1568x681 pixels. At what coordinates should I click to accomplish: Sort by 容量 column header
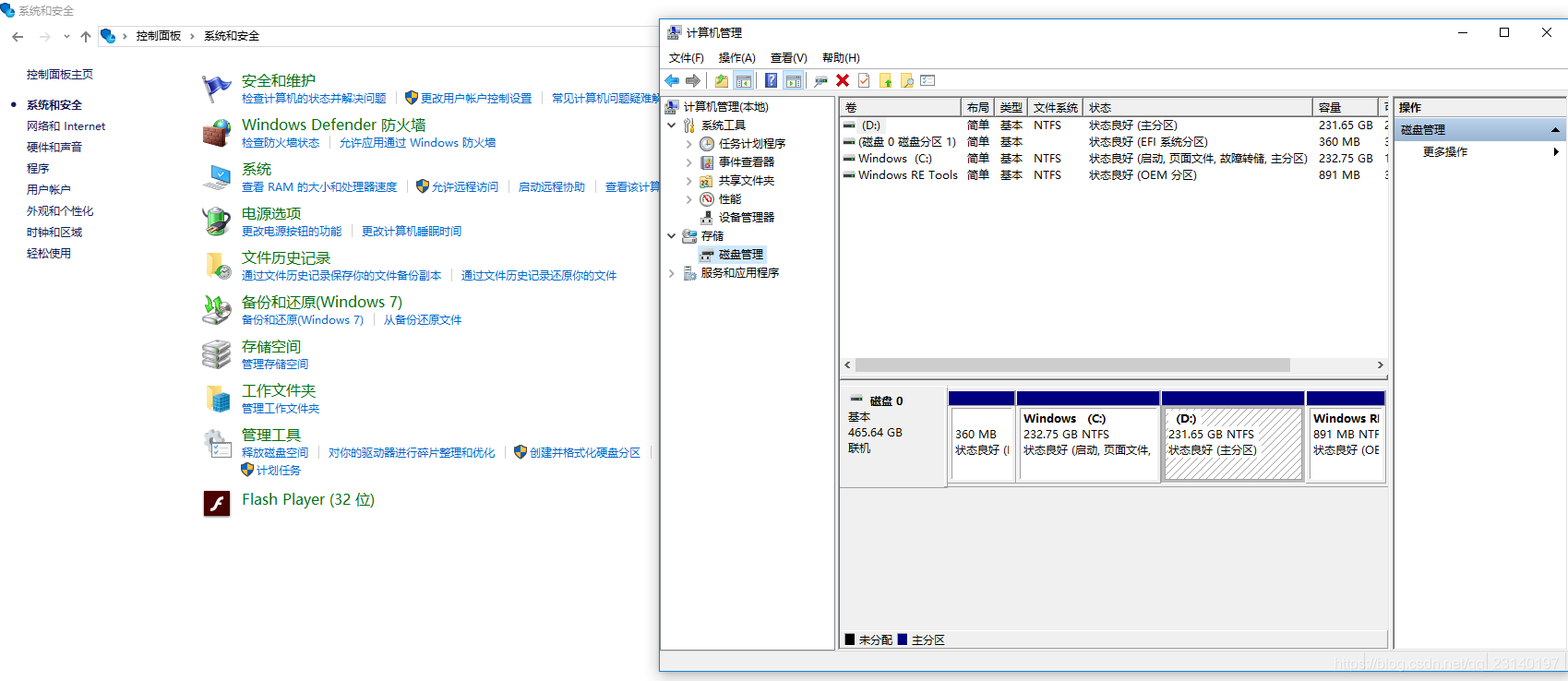tap(1346, 108)
